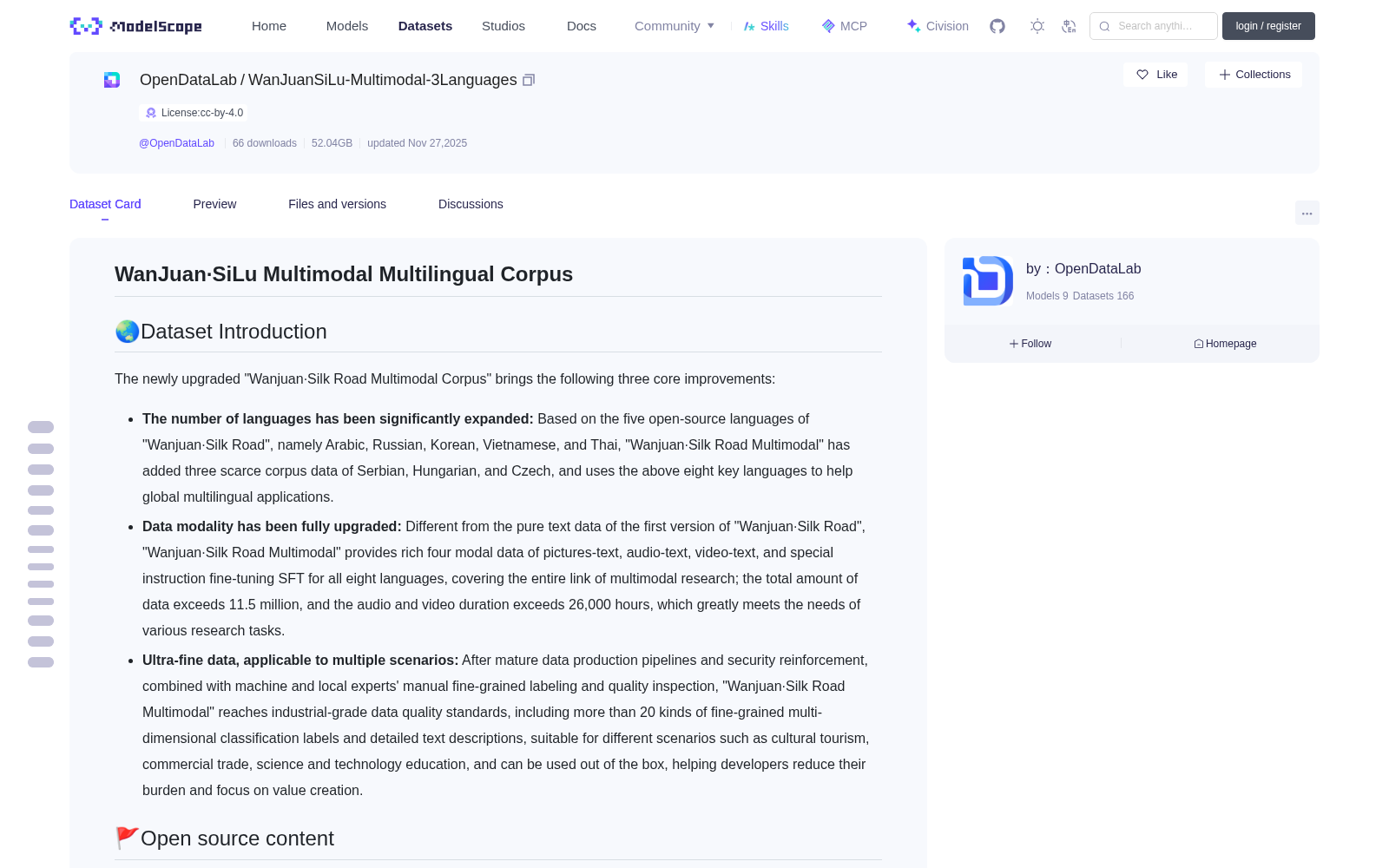The image size is (1389, 868).
Task: Click the search magnifier icon
Action: tap(1104, 26)
